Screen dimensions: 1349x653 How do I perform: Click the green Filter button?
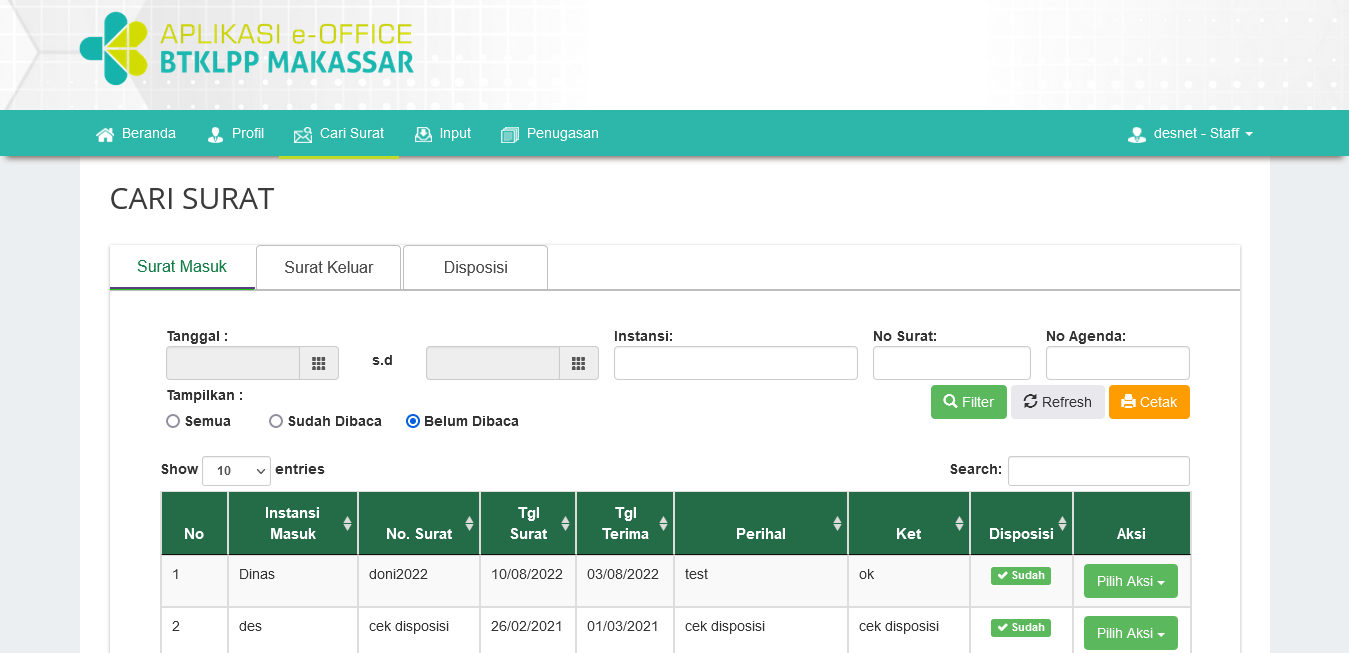968,402
